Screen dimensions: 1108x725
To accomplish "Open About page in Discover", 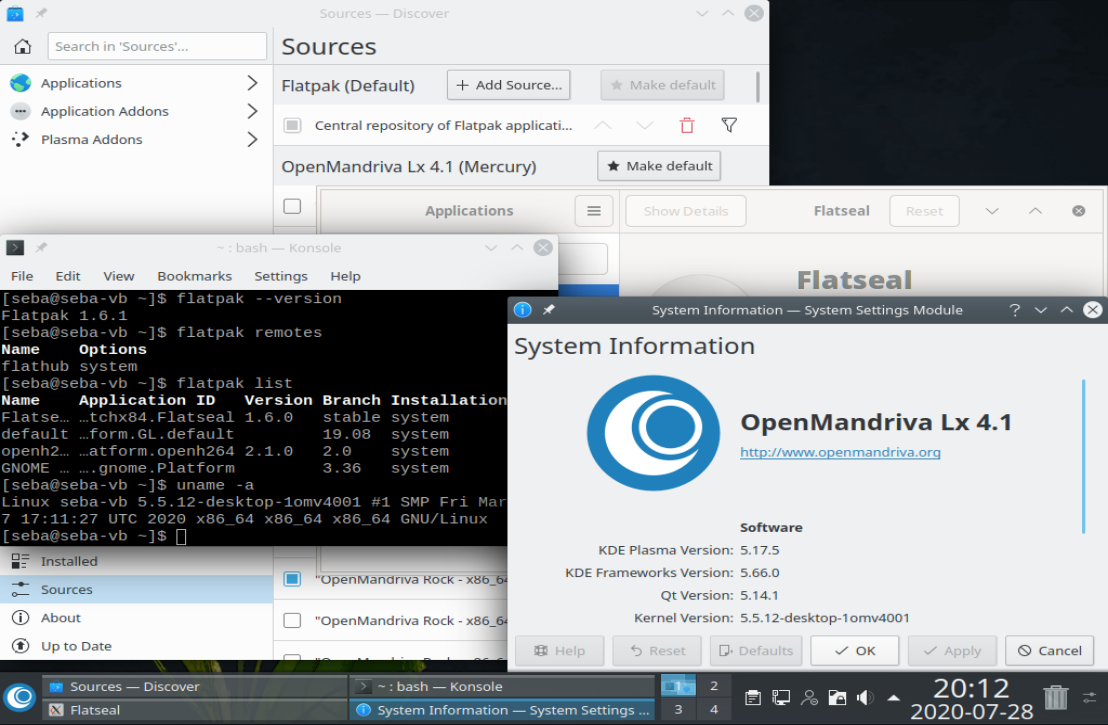I will (136, 618).
